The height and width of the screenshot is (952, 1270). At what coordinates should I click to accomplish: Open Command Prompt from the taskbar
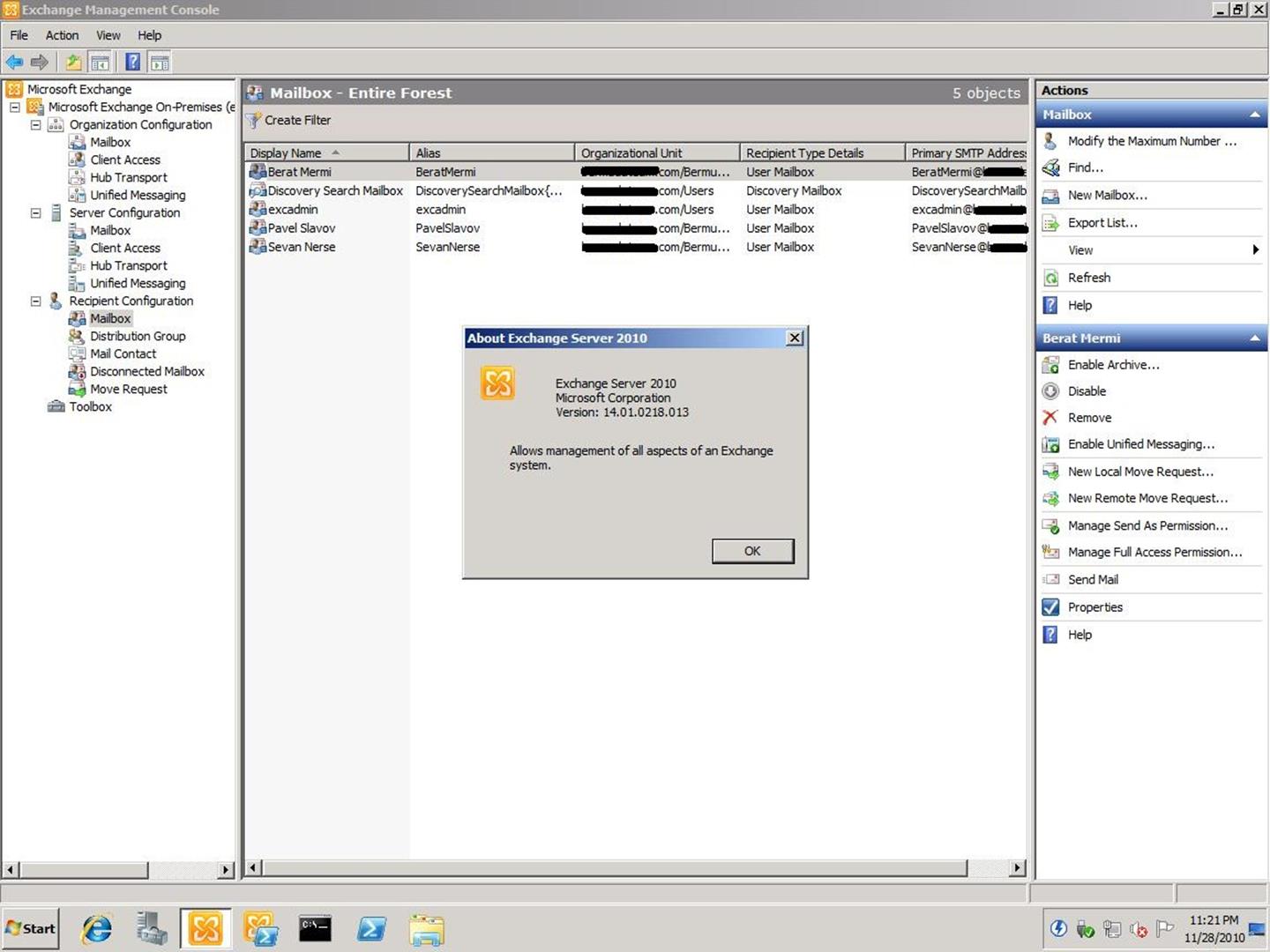pos(315,929)
